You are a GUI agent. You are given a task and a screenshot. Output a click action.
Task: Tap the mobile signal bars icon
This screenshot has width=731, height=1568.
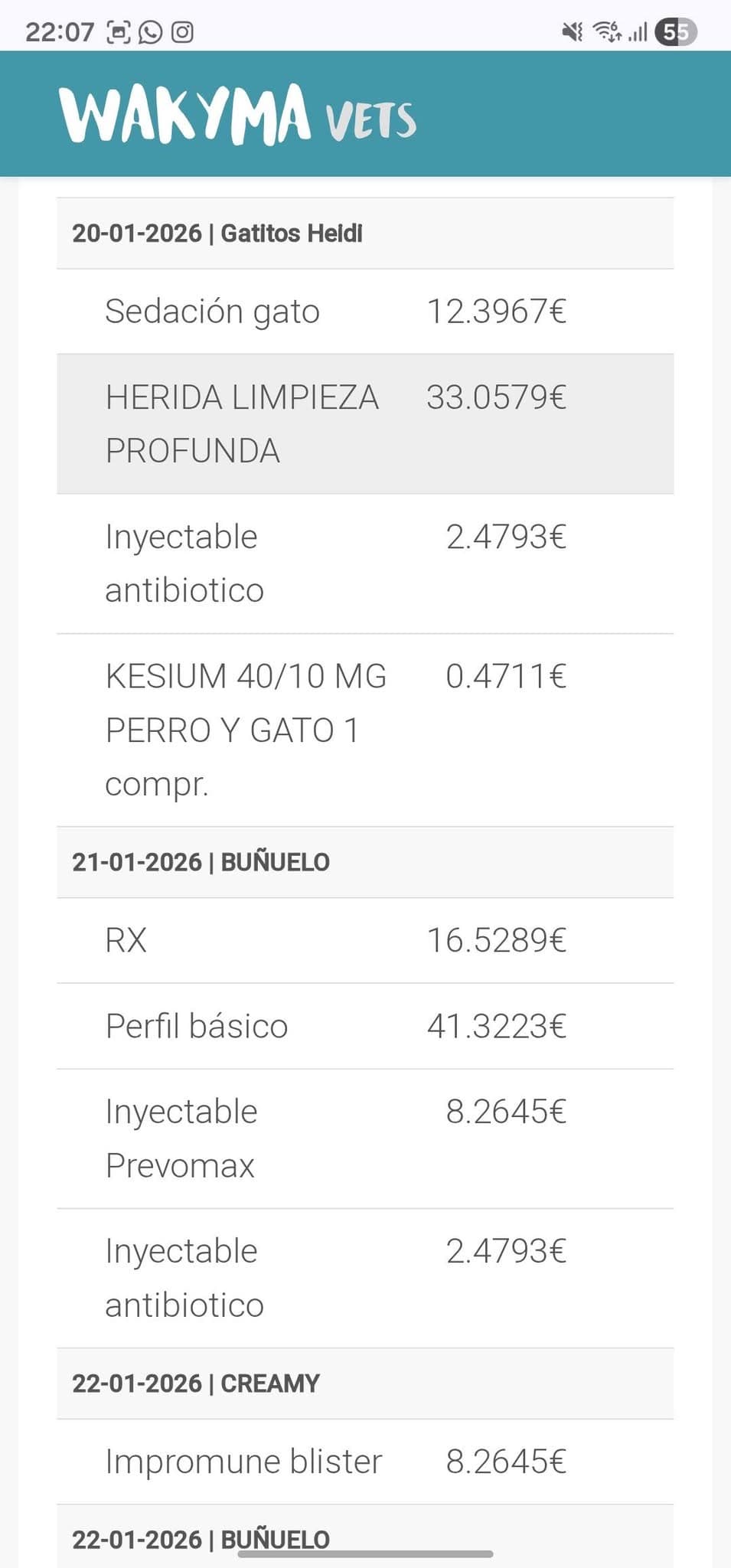click(x=638, y=32)
